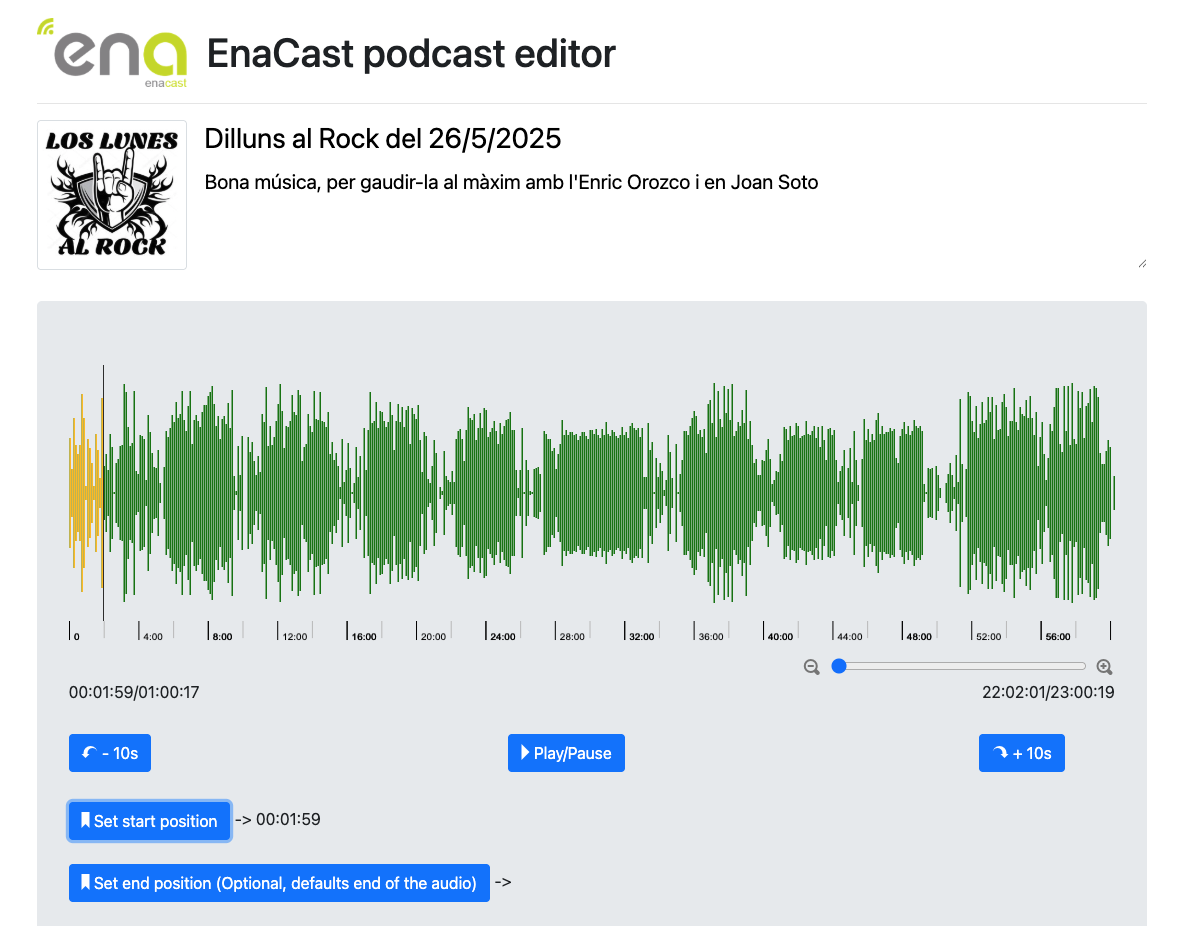Click Set start position button
Screen dimensions: 1196x926
tap(149, 821)
